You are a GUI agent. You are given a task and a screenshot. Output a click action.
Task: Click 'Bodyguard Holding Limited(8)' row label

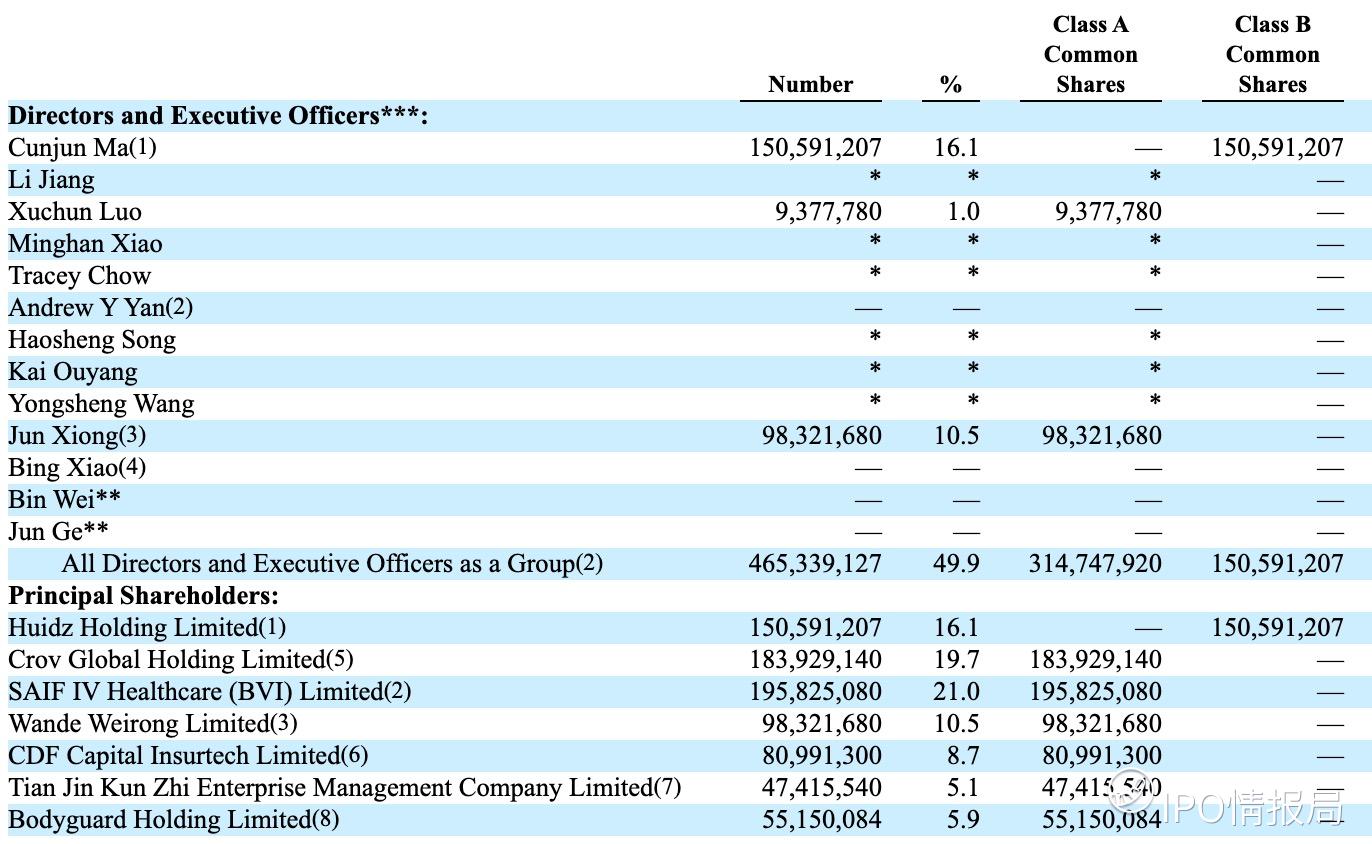[x=174, y=820]
